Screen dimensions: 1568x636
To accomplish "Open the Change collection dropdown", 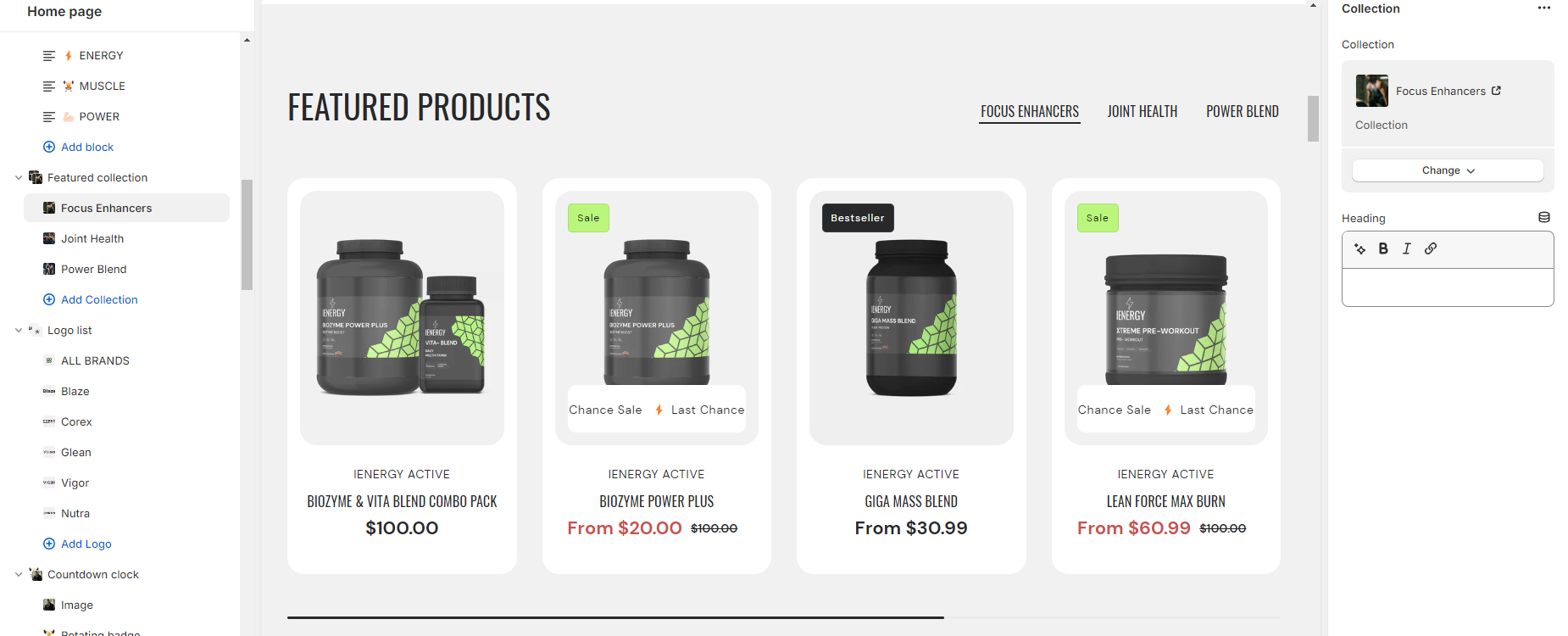I will tap(1448, 170).
